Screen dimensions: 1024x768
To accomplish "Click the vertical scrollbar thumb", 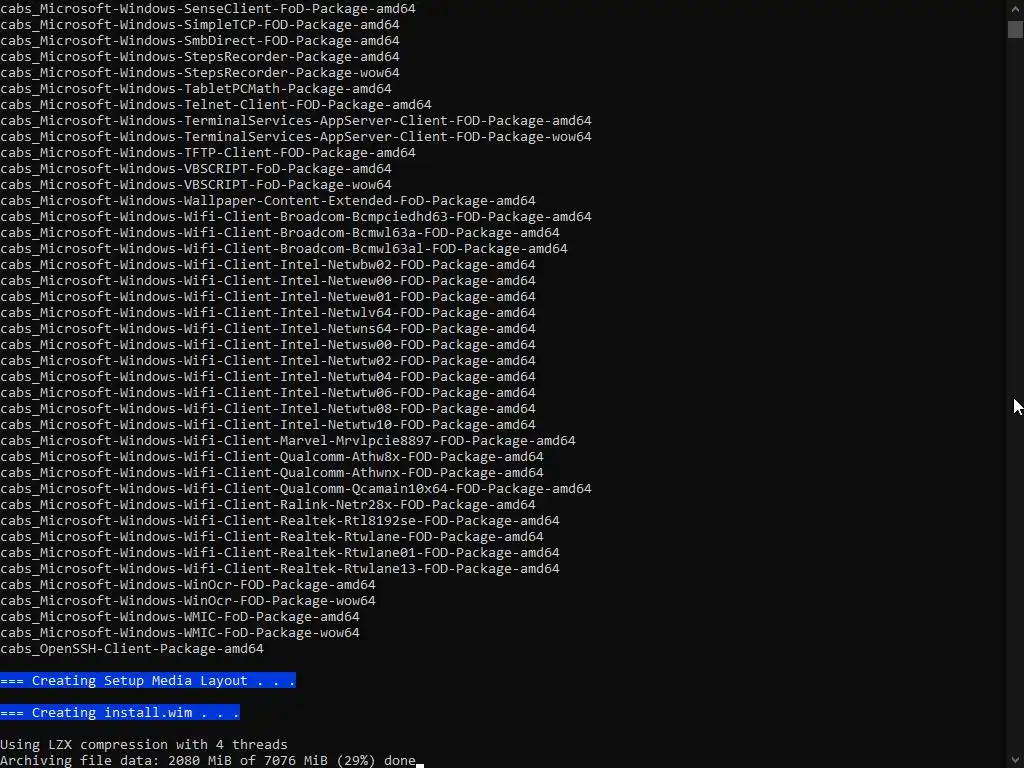I will click(x=1015, y=29).
